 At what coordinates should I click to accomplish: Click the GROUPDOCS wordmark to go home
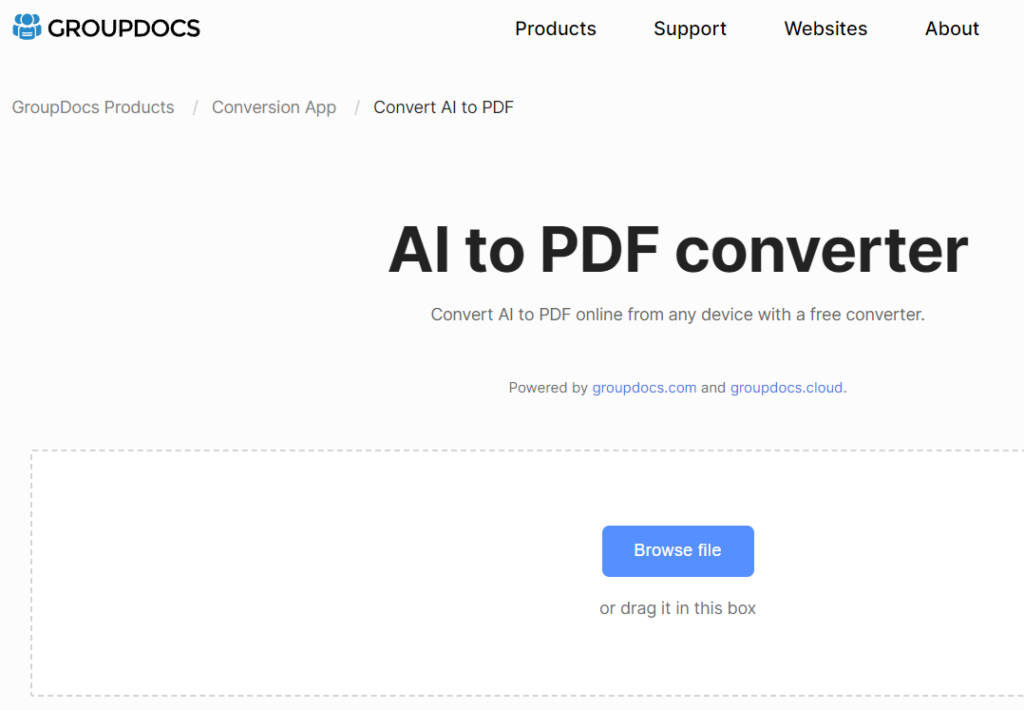click(x=123, y=27)
